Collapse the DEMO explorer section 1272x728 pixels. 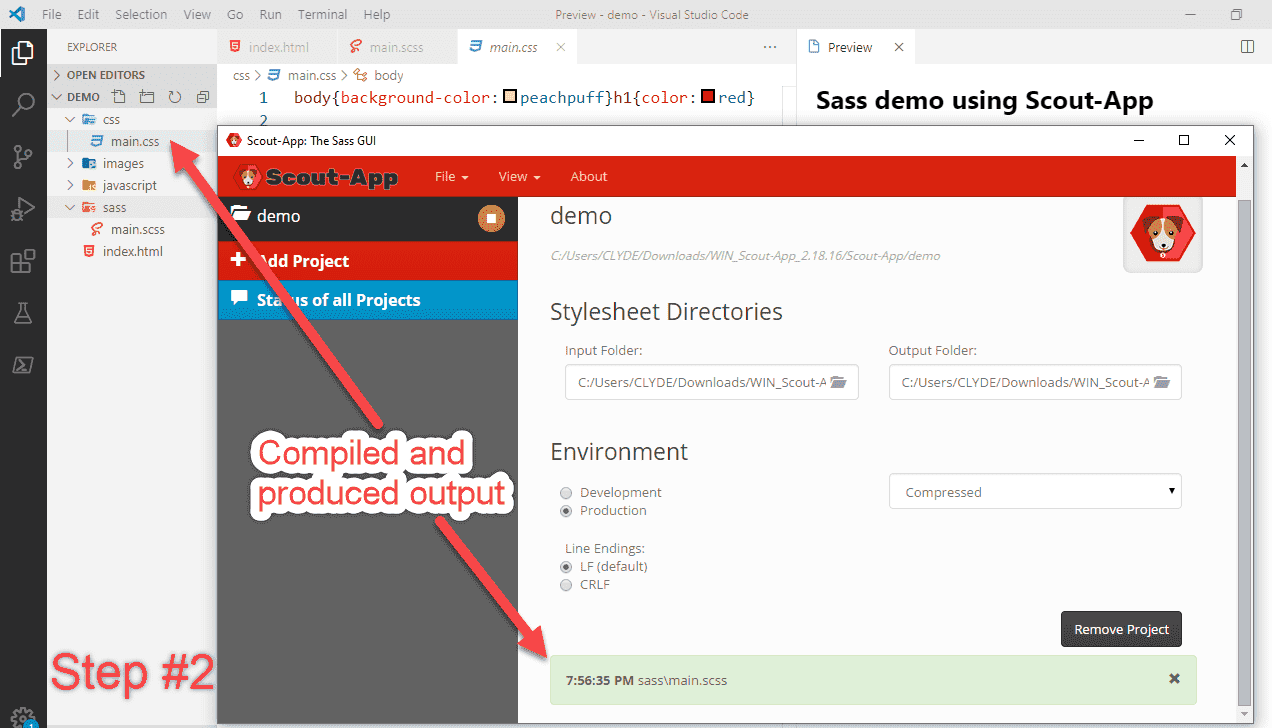57,97
